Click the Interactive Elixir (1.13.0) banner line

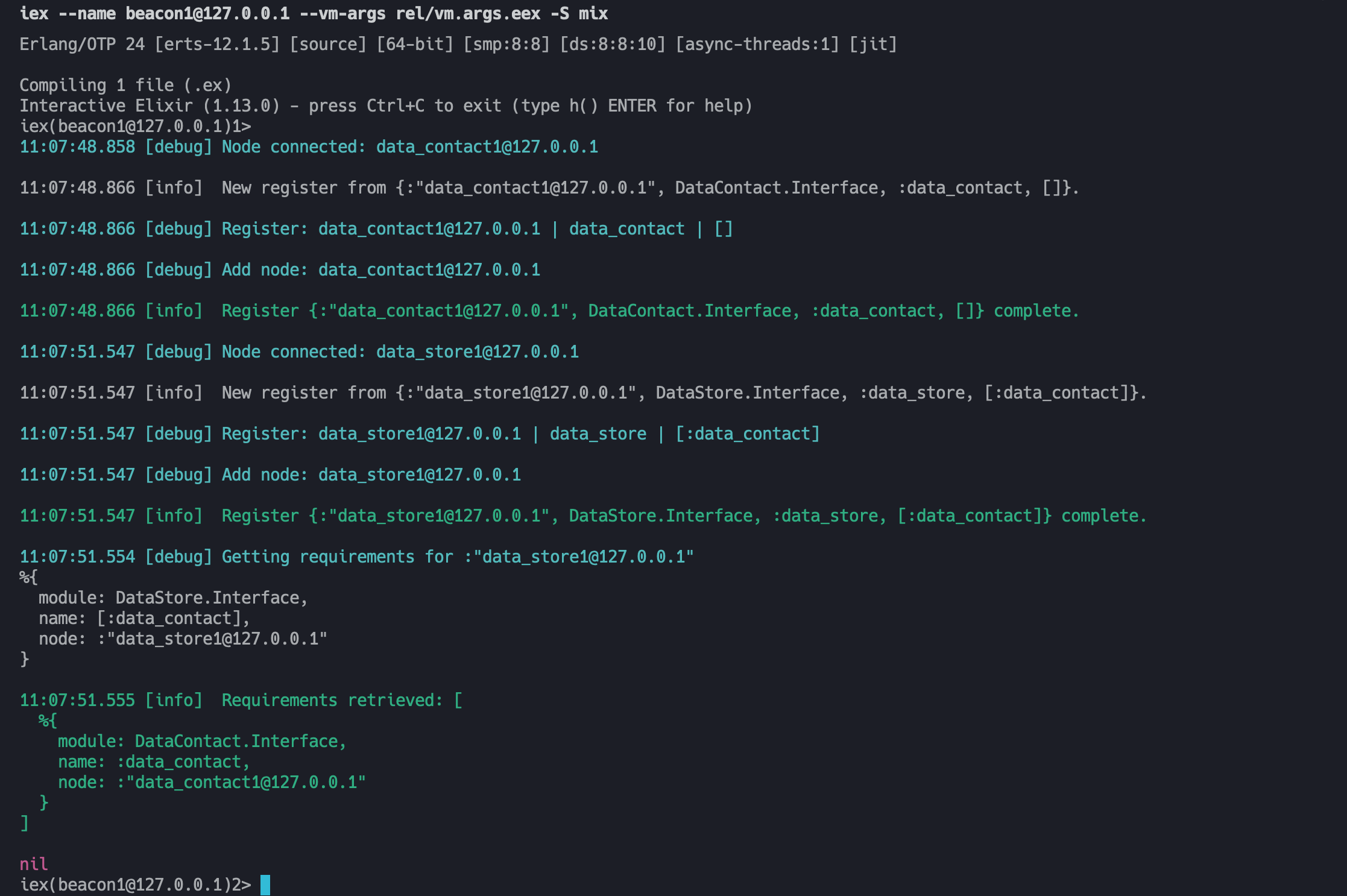(x=386, y=106)
